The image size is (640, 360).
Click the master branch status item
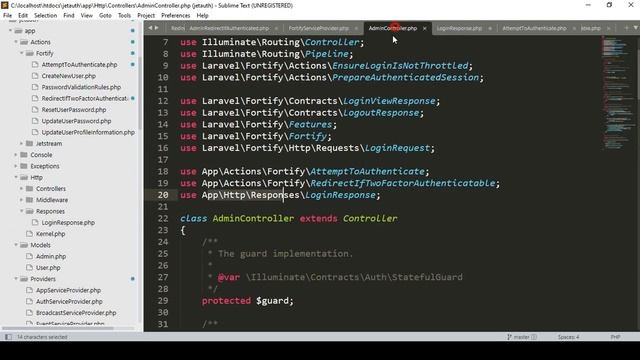pyautogui.click(x=521, y=337)
